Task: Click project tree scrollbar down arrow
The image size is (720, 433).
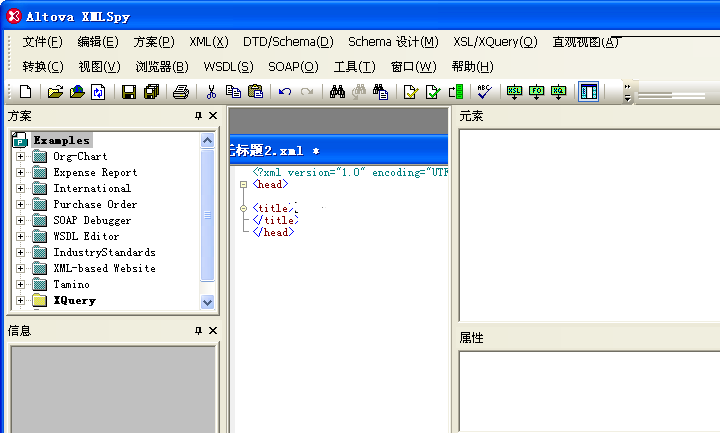Action: (x=208, y=302)
